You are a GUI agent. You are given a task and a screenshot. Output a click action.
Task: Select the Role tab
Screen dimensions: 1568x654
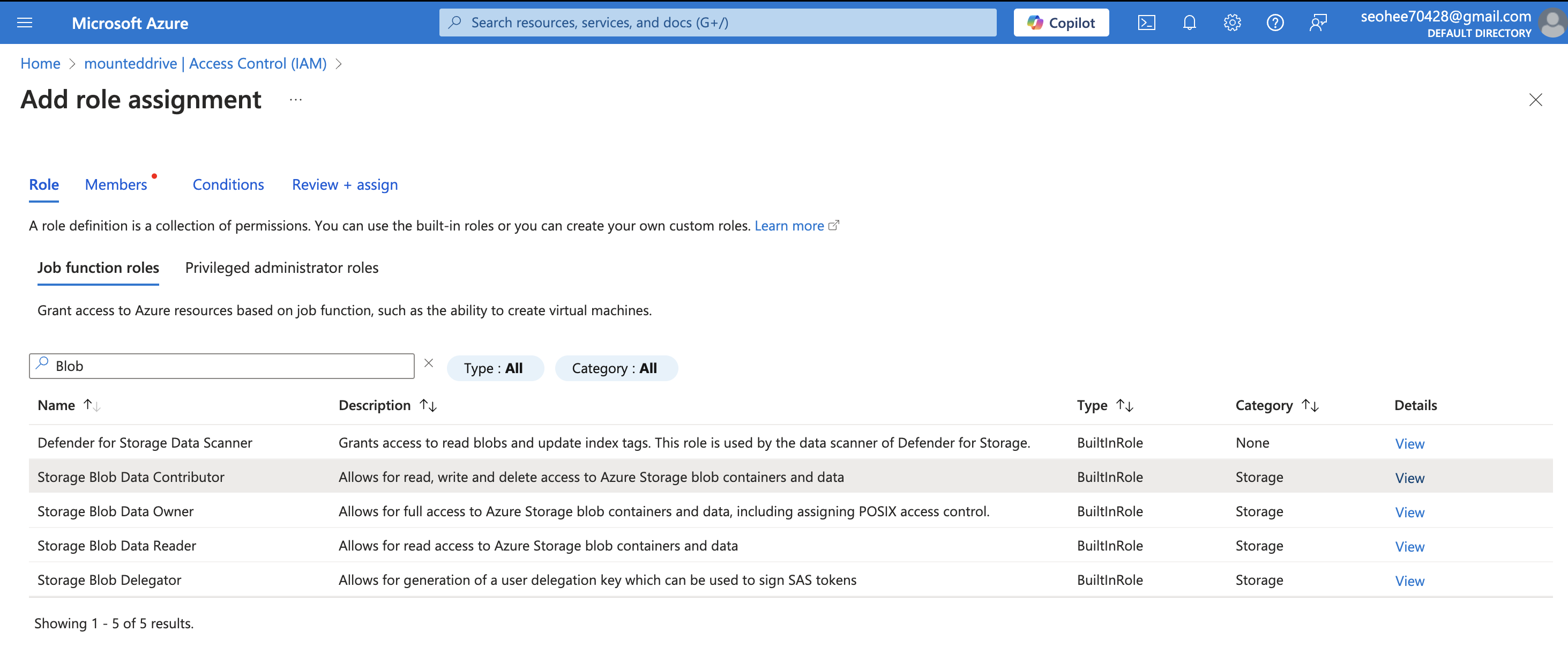tap(44, 184)
